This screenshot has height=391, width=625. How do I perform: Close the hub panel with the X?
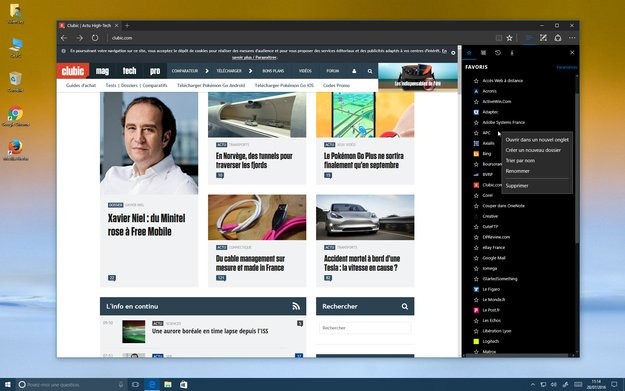tap(572, 53)
